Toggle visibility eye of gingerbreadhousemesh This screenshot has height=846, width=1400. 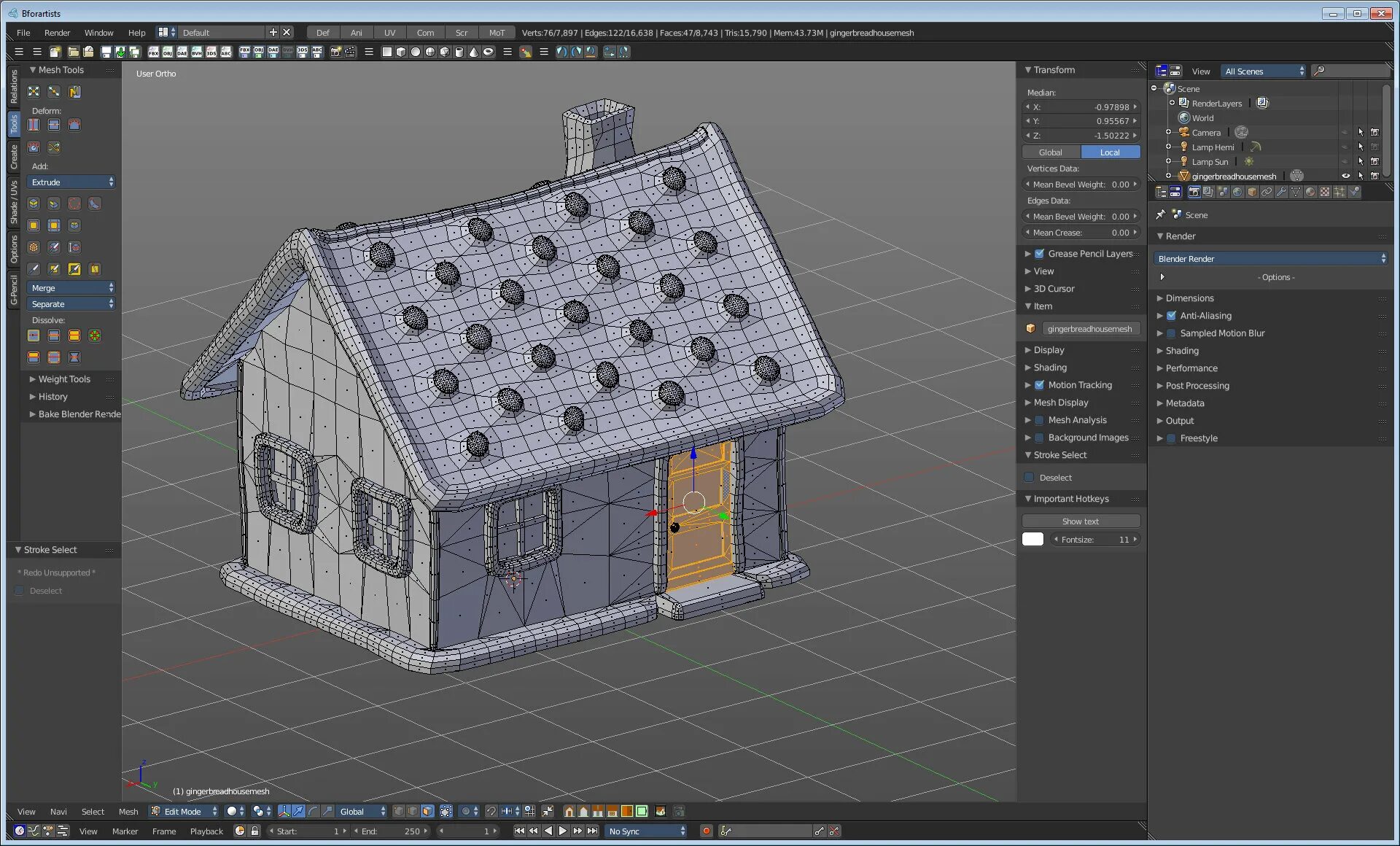(1345, 176)
